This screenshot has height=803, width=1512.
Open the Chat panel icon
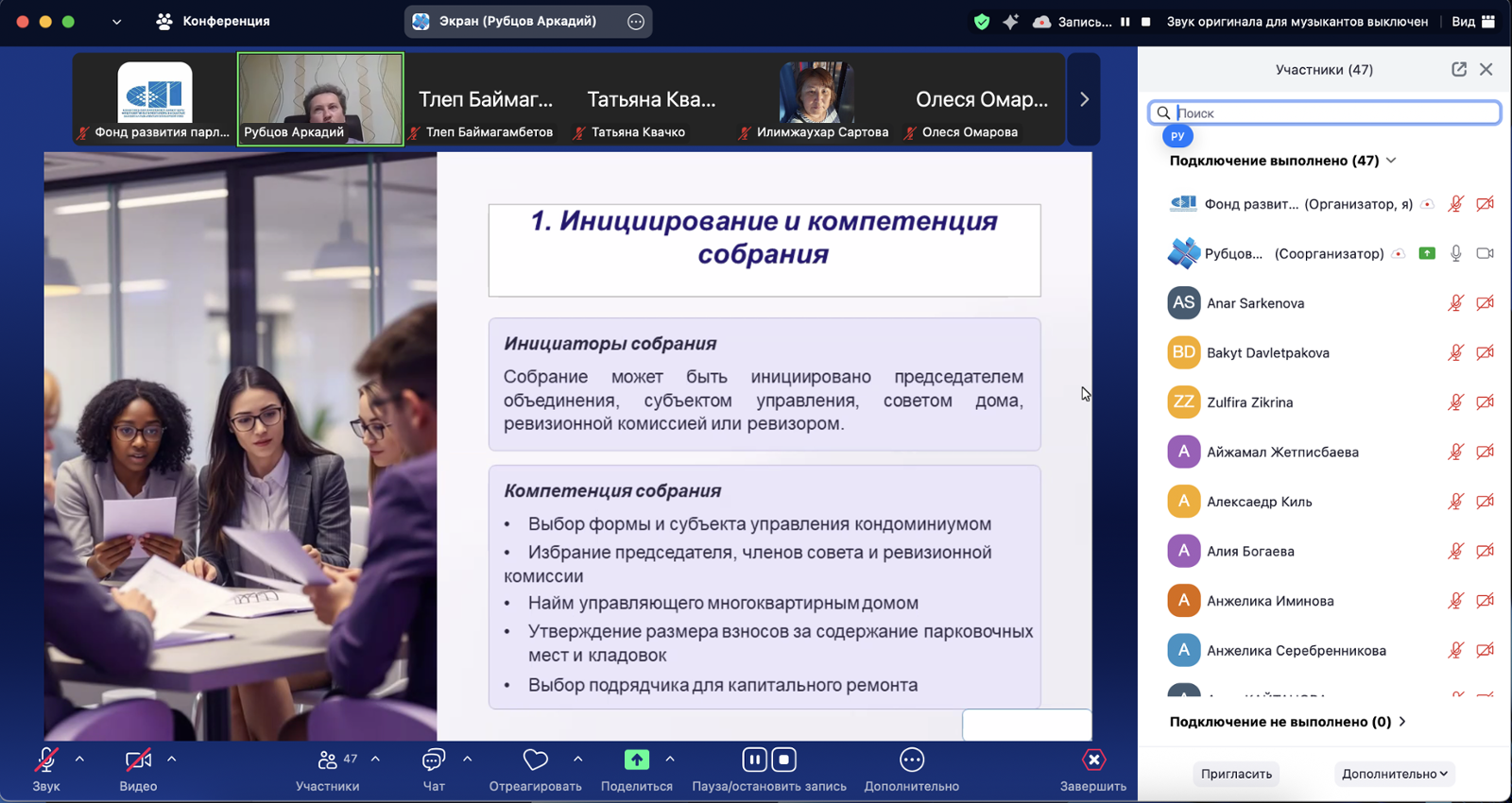[434, 760]
